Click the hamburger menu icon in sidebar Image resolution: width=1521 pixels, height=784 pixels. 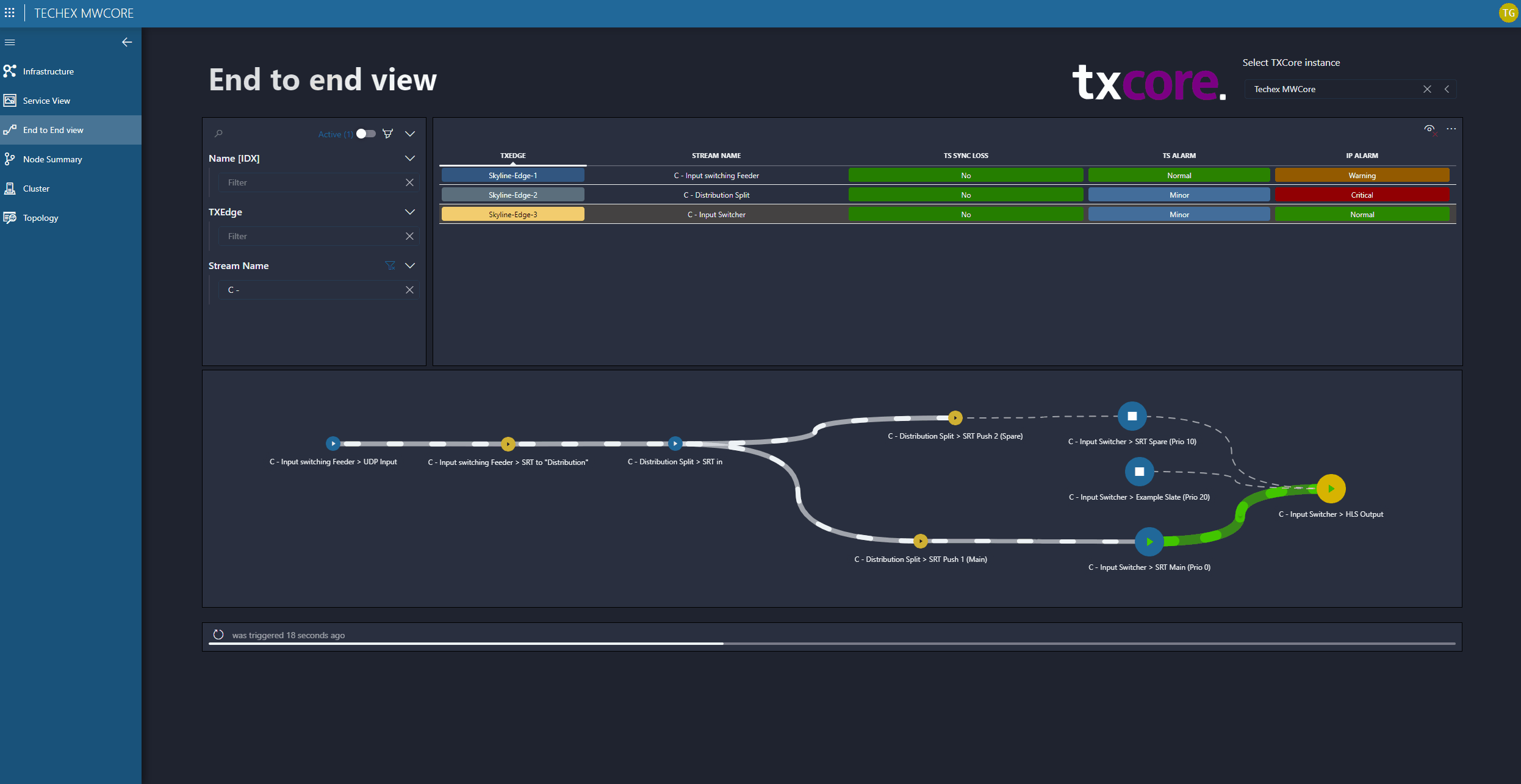10,42
